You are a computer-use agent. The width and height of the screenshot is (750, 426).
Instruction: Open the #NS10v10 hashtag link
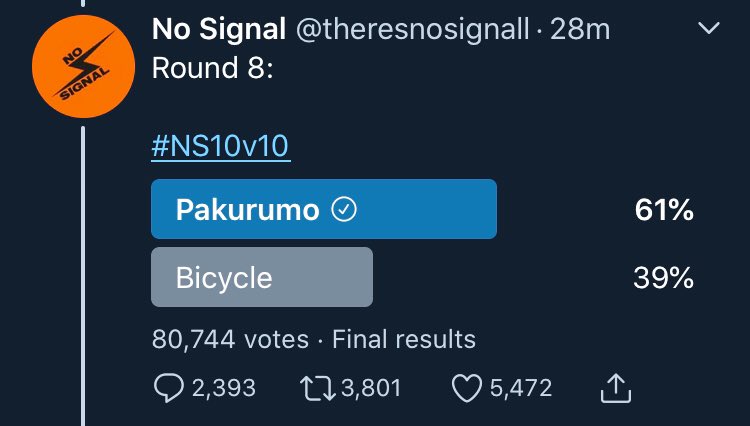click(220, 146)
